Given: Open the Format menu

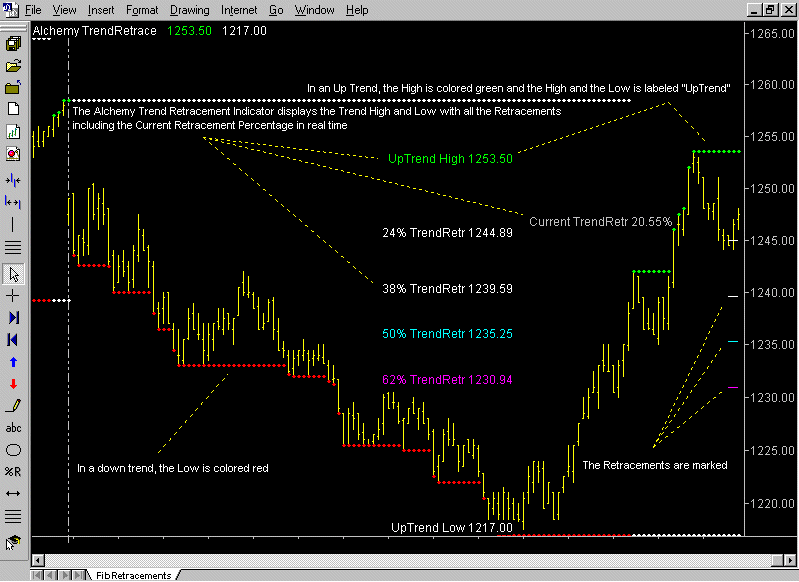Looking at the screenshot, I should (142, 10).
